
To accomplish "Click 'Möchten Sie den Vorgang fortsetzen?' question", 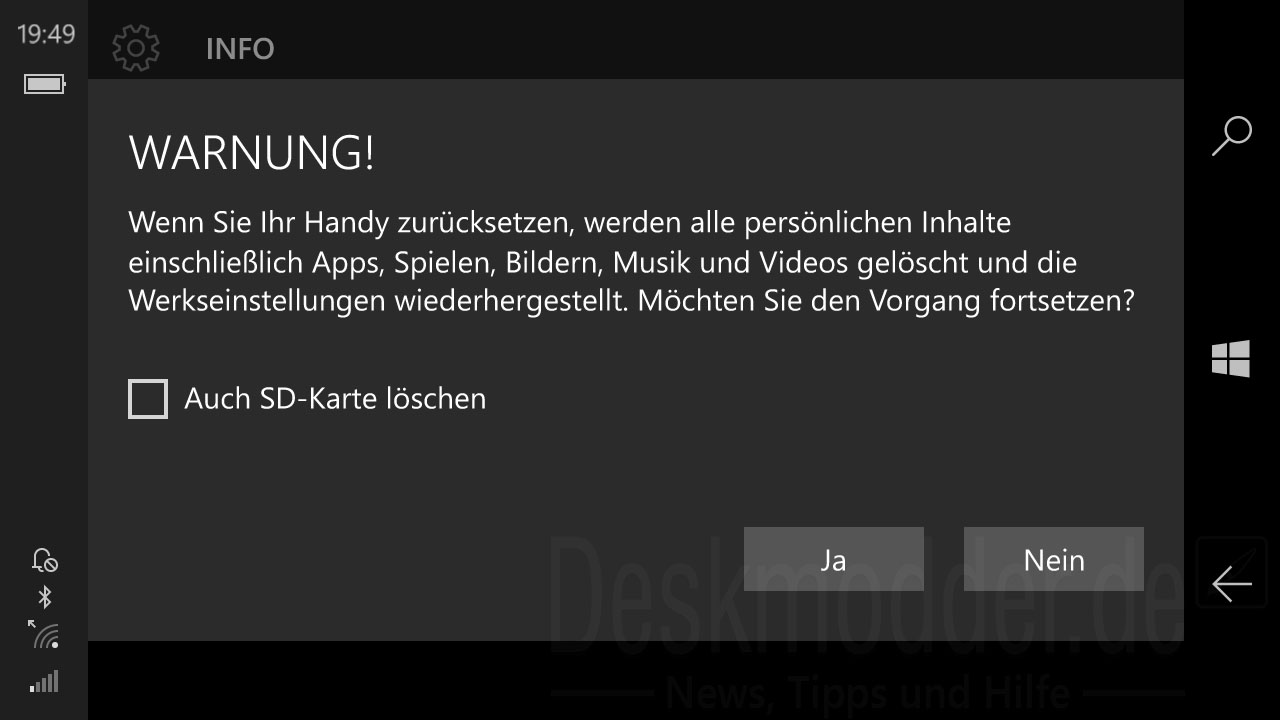I will (x=886, y=301).
